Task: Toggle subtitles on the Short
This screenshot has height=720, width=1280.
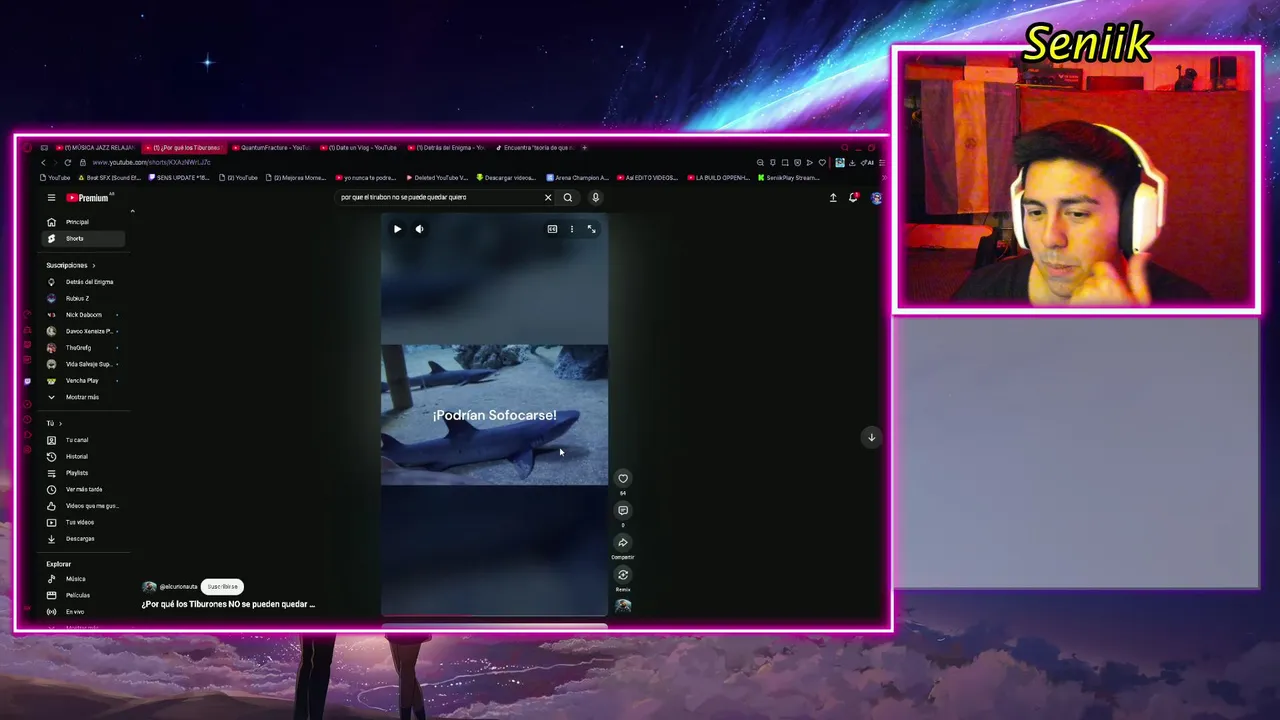Action: 552,229
